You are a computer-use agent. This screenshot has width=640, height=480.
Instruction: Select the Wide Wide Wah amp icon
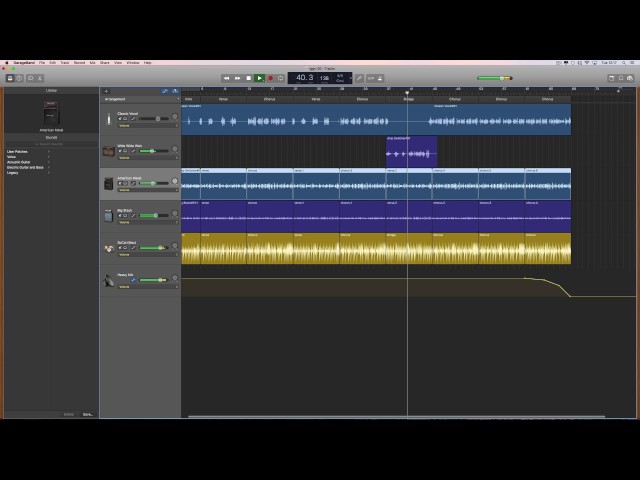tap(109, 151)
